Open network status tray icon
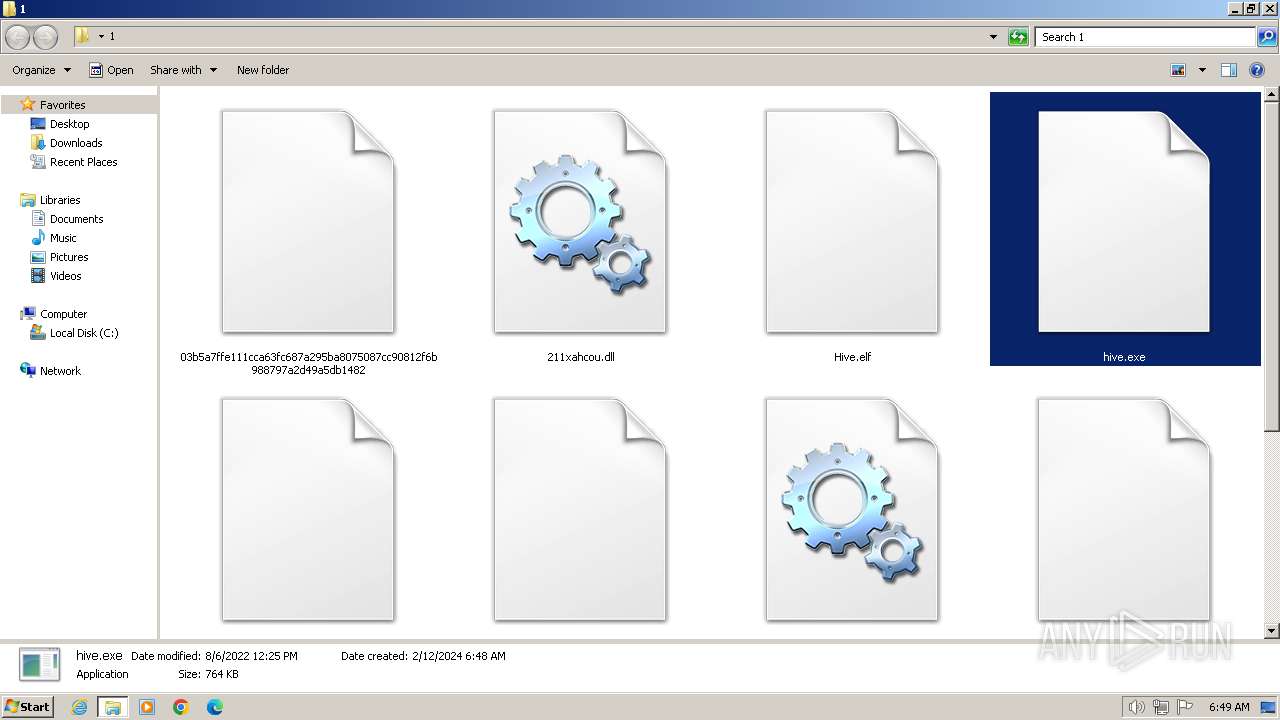The width and height of the screenshot is (1280, 720). [1161, 707]
